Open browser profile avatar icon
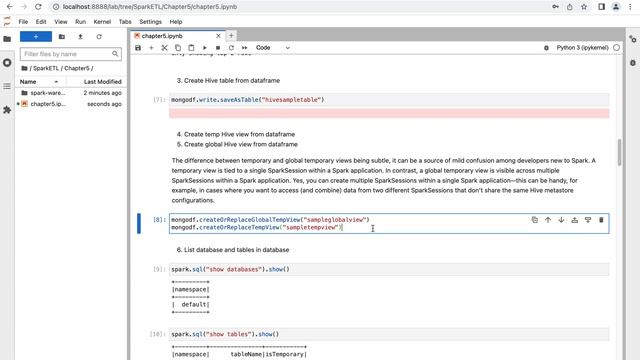The width and height of the screenshot is (640, 360). click(616, 7)
